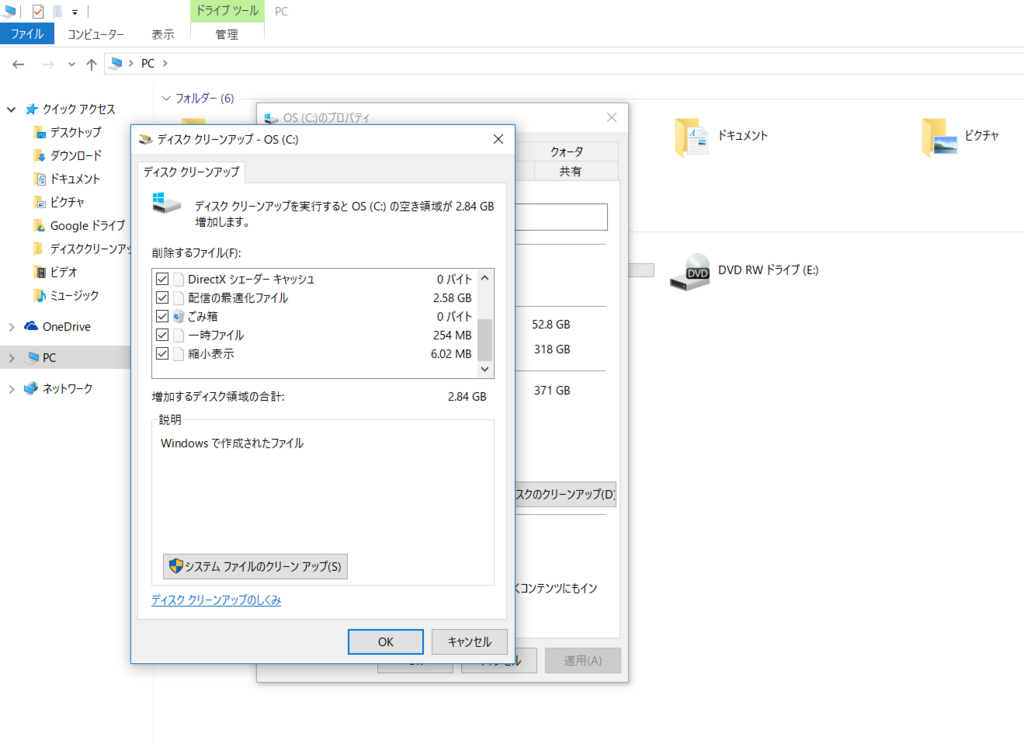
Task: Click ディスクのクリーンアップ(D) in properties window
Action: (566, 494)
